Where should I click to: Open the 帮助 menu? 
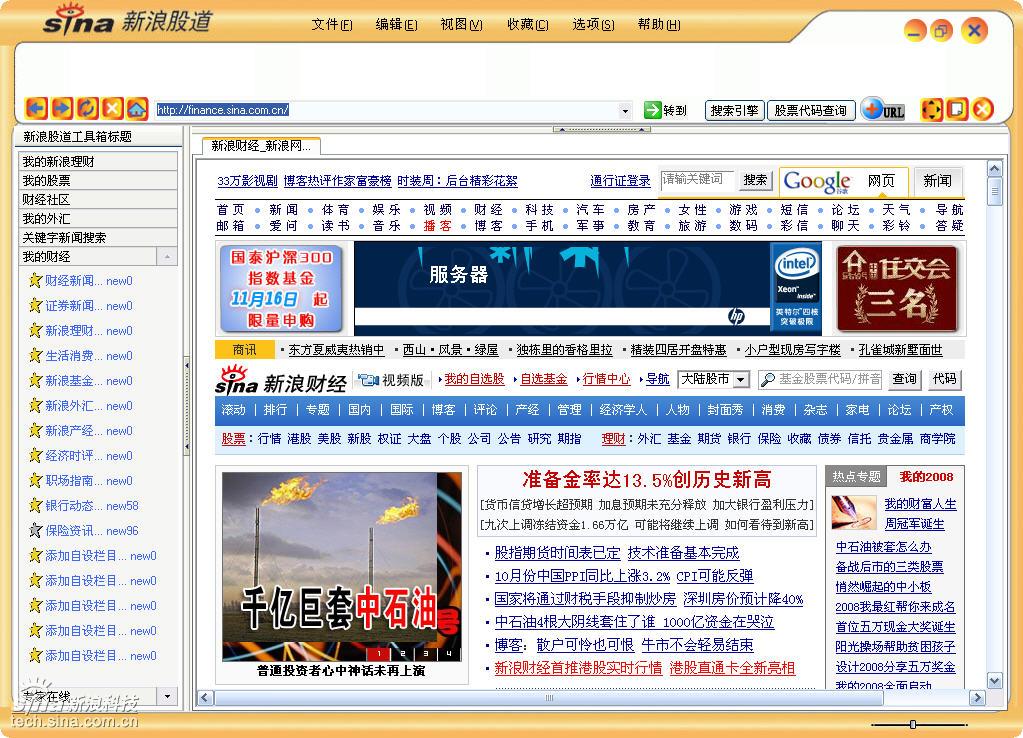[659, 25]
